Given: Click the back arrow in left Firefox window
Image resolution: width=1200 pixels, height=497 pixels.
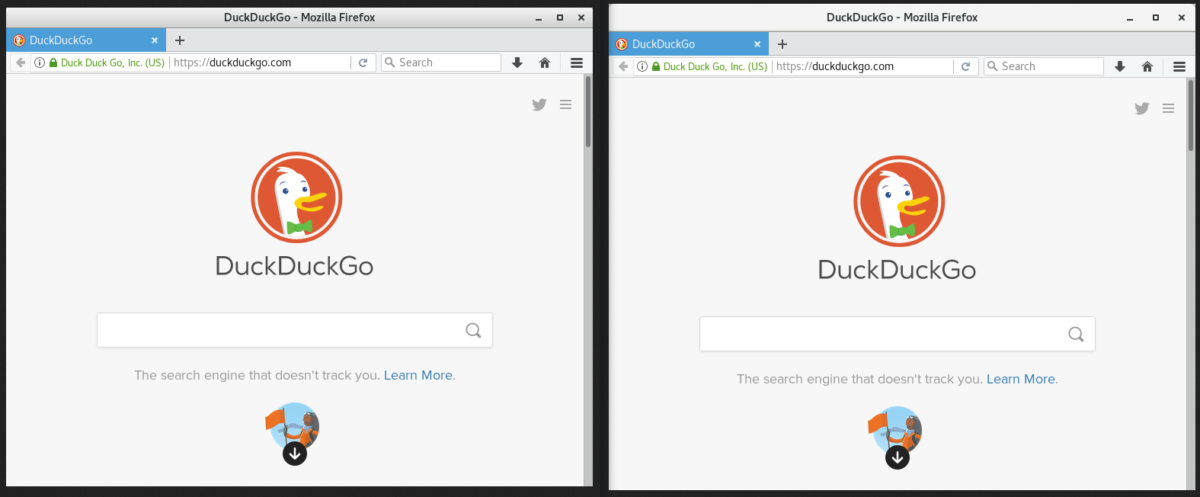Looking at the screenshot, I should click(x=20, y=62).
